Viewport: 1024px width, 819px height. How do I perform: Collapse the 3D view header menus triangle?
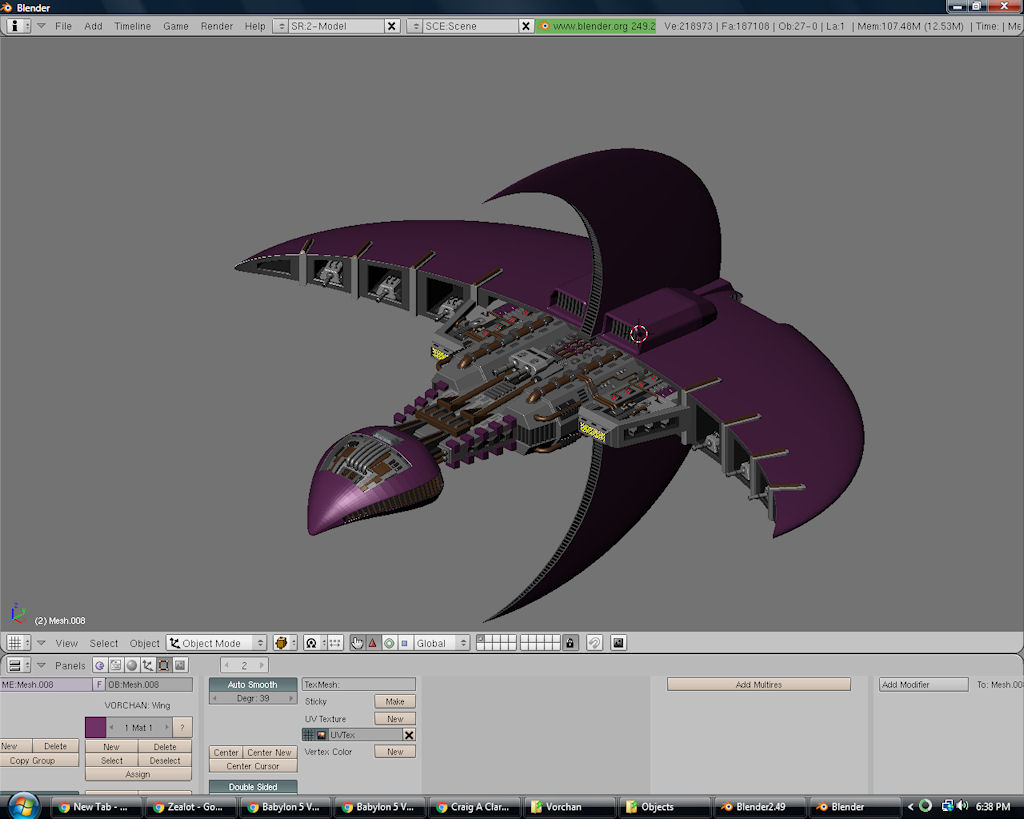(41, 643)
